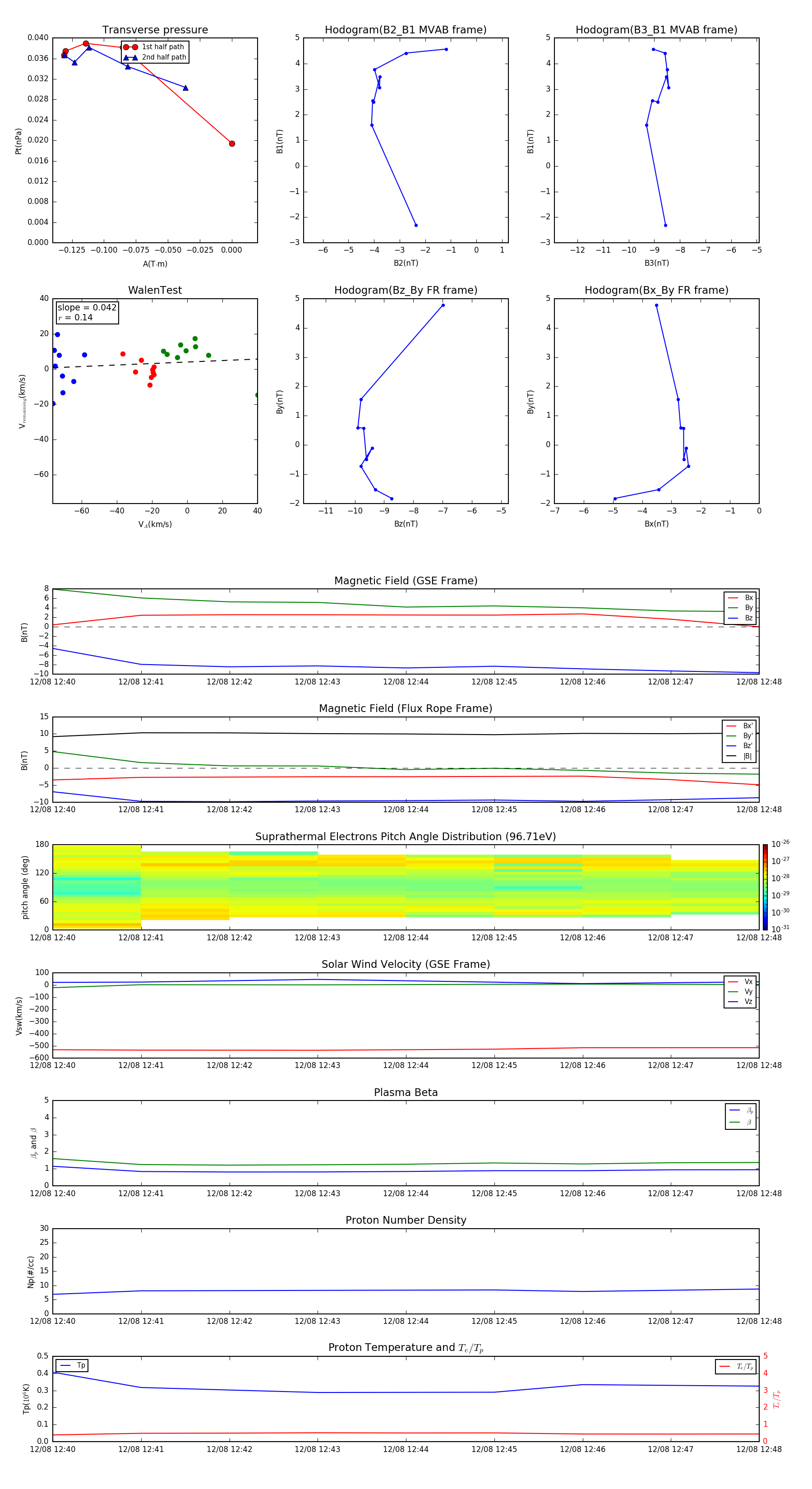
Task: Click the "Vsw(km/s)" y-axis label
Action: click(19, 1016)
